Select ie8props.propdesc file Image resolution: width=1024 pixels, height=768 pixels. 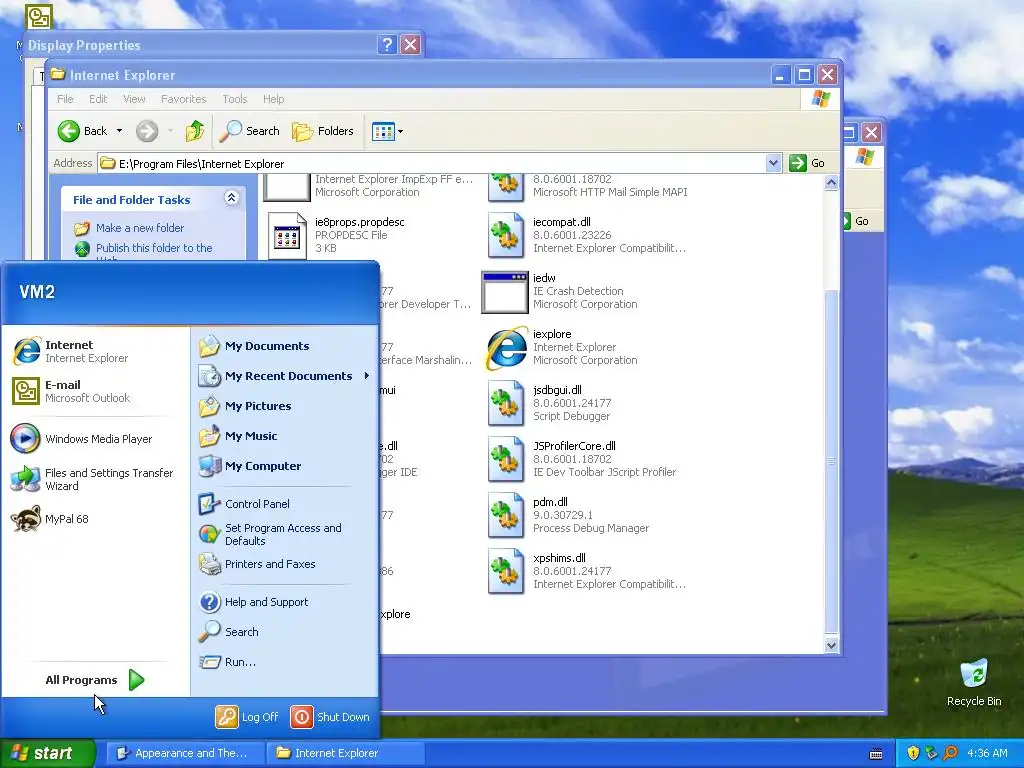pyautogui.click(x=337, y=235)
